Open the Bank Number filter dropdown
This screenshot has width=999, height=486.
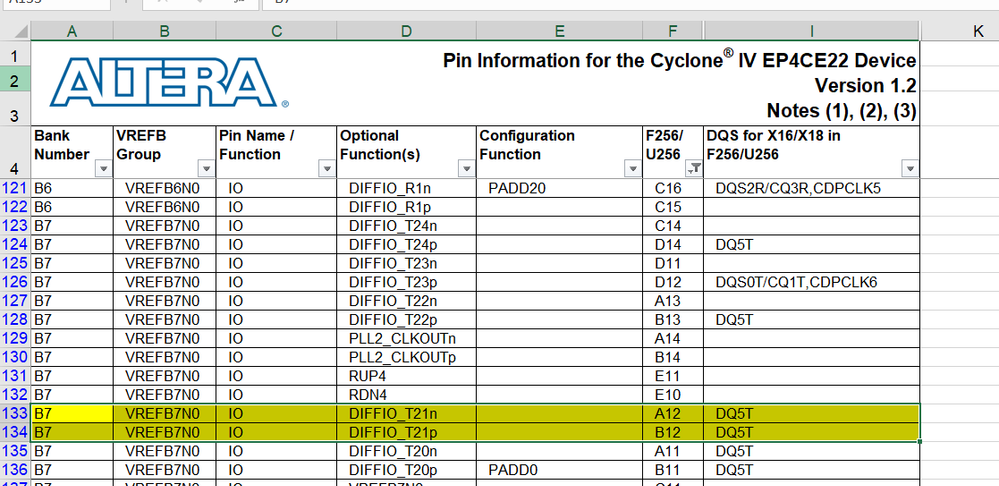pyautogui.click(x=103, y=169)
